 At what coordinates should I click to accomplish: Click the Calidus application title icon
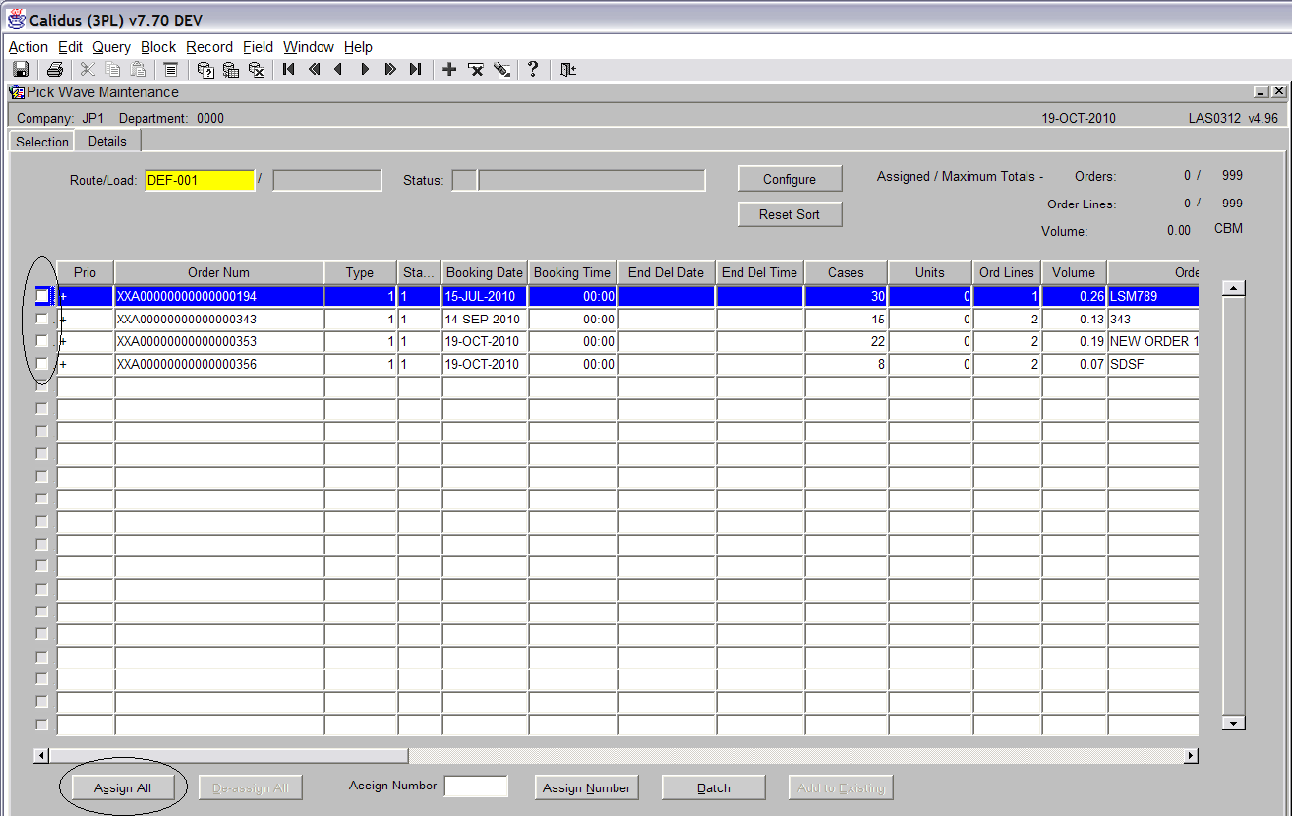pyautogui.click(x=16, y=19)
